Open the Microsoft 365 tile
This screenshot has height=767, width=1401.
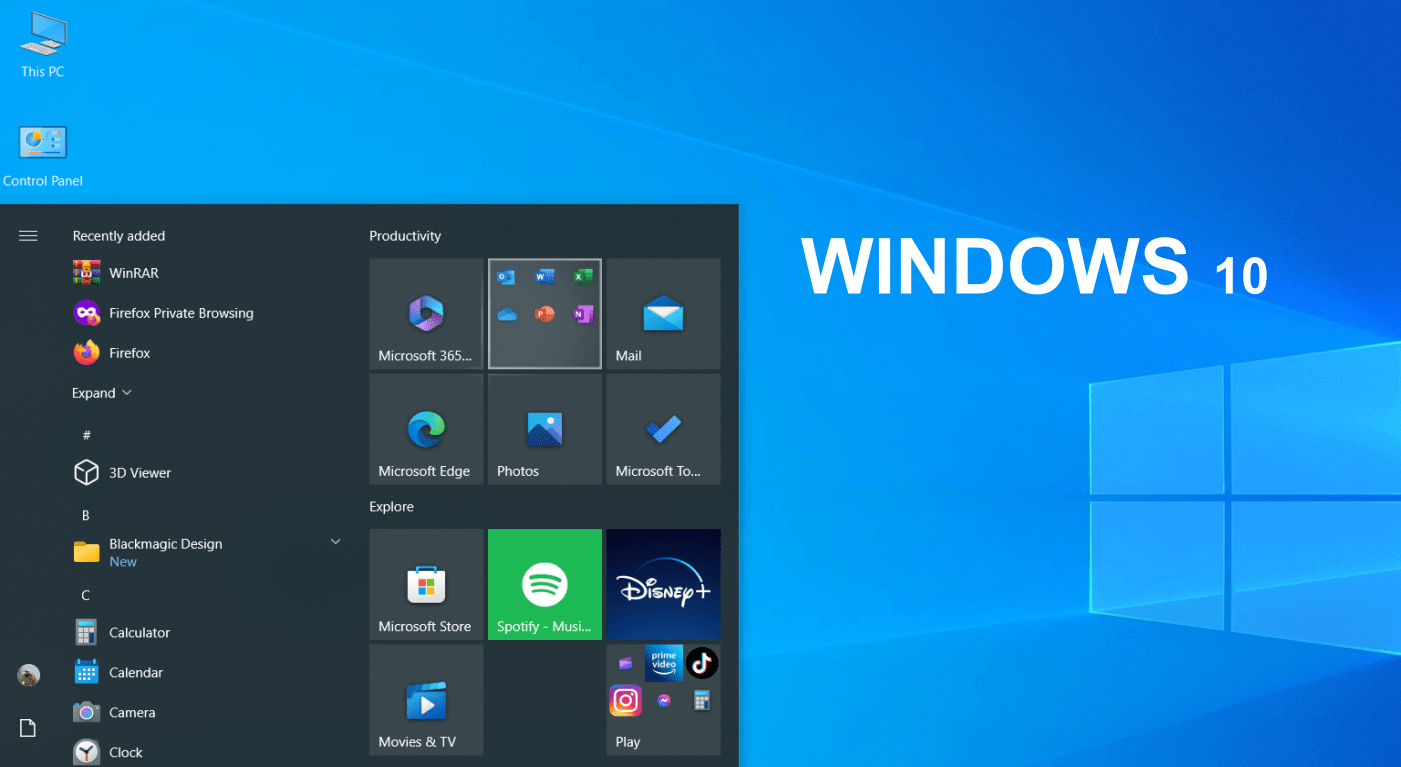[426, 314]
